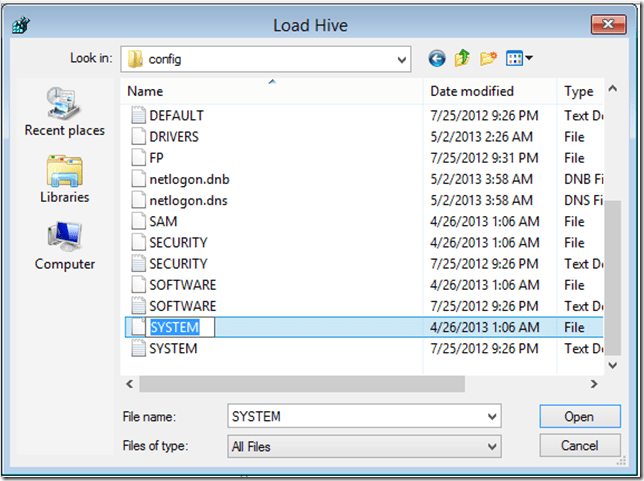Sort by Date modified column header
The height and width of the screenshot is (481, 644).
[490, 91]
